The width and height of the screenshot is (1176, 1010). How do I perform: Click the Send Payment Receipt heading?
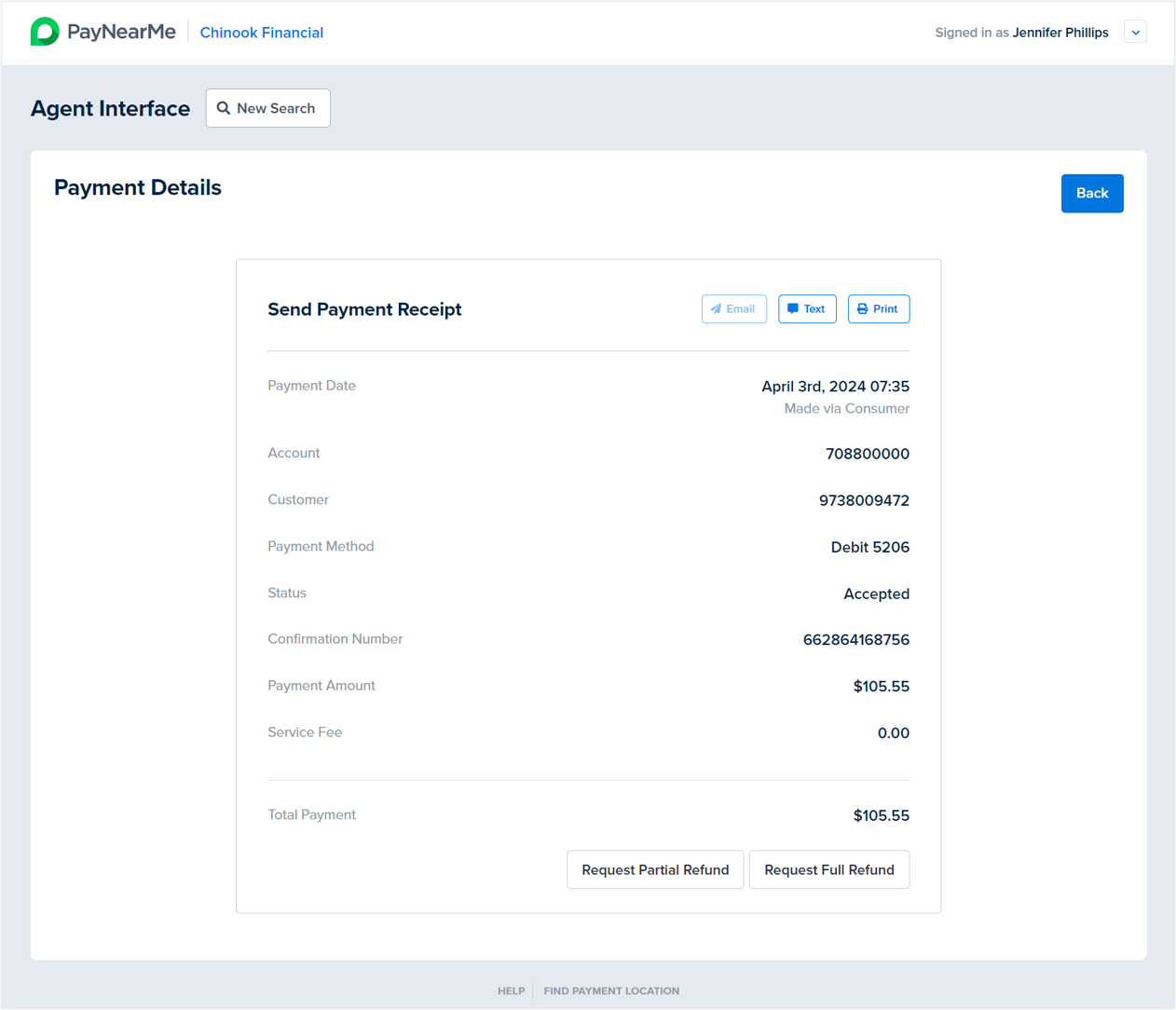[x=364, y=309]
